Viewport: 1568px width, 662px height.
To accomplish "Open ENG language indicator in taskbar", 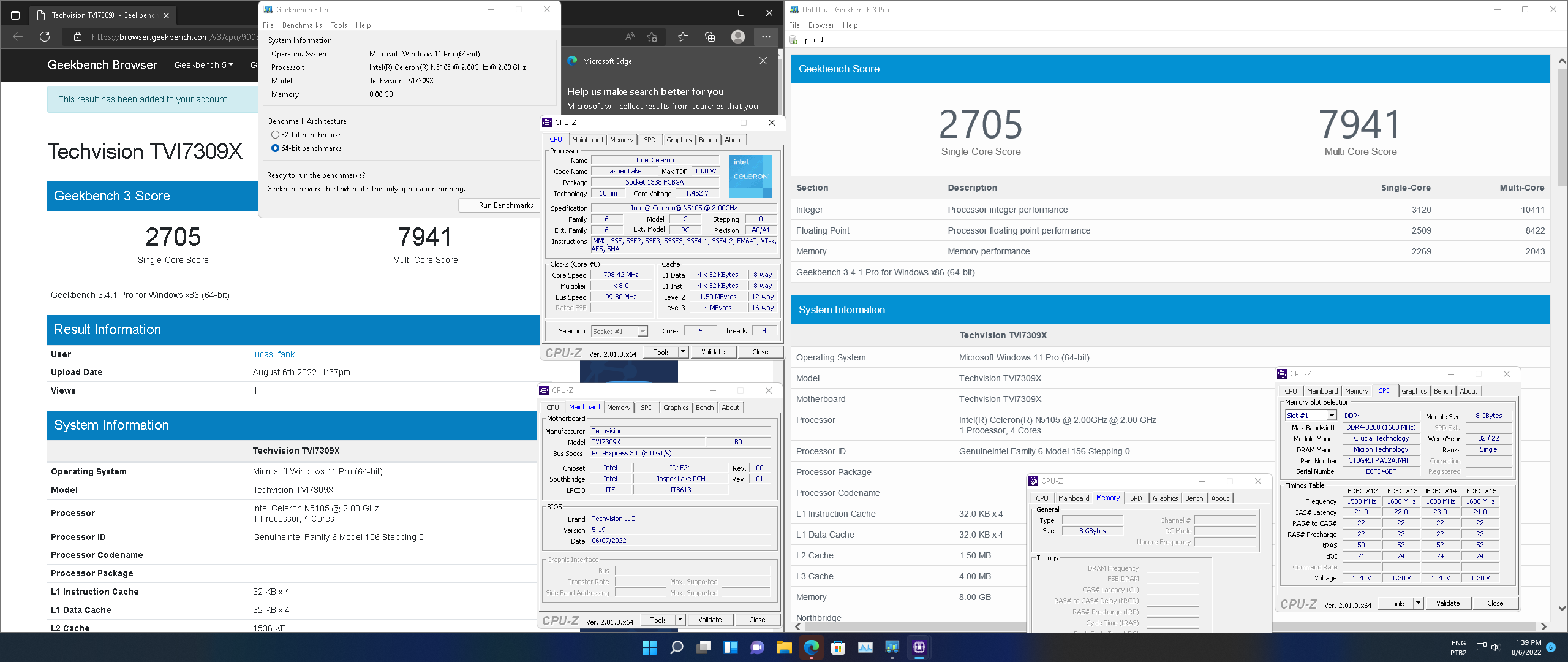I will tap(1458, 647).
